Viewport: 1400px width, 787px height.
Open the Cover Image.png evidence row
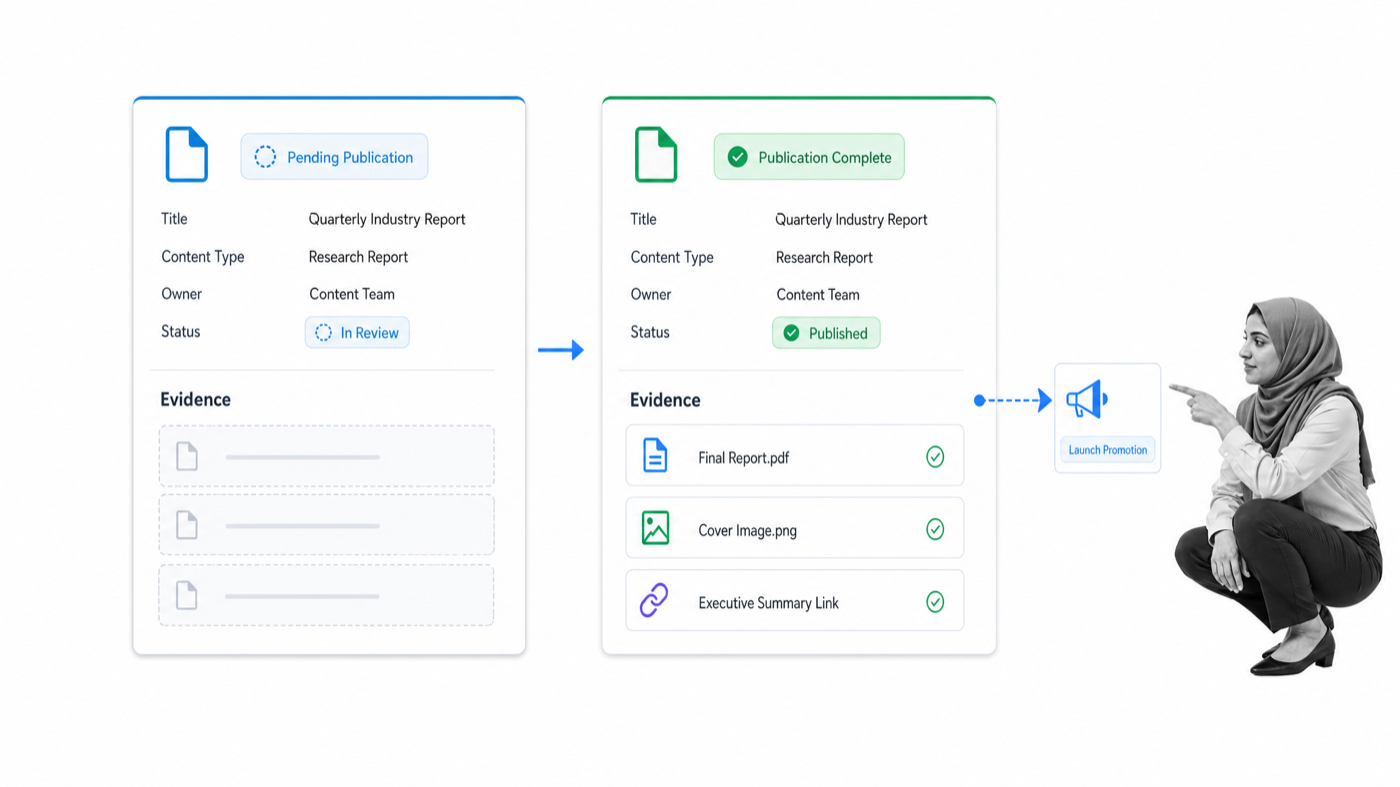795,528
